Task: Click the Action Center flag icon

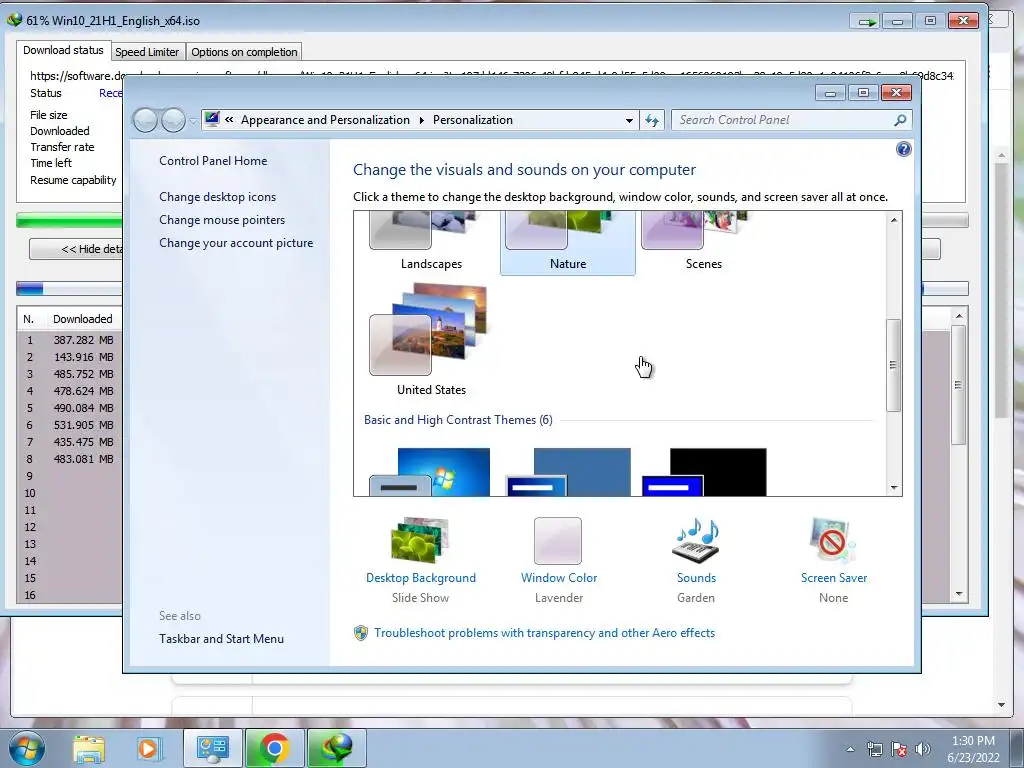Action: point(899,749)
